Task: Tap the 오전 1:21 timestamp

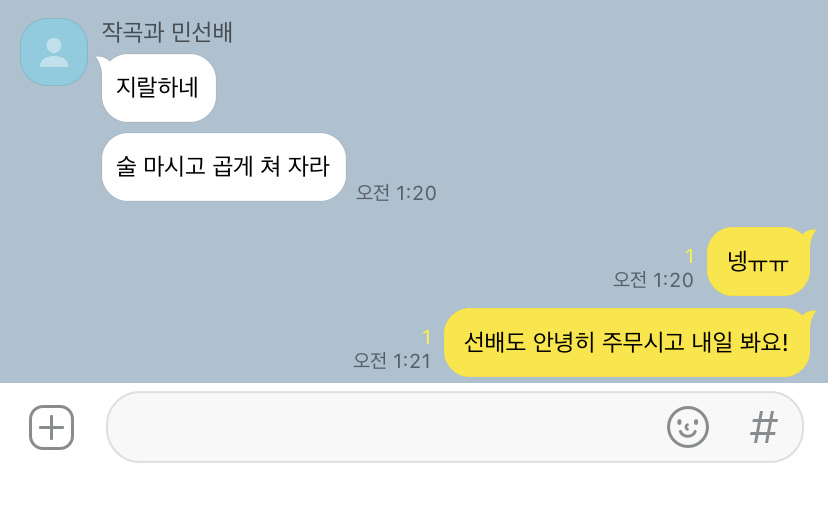Action: click(x=392, y=361)
